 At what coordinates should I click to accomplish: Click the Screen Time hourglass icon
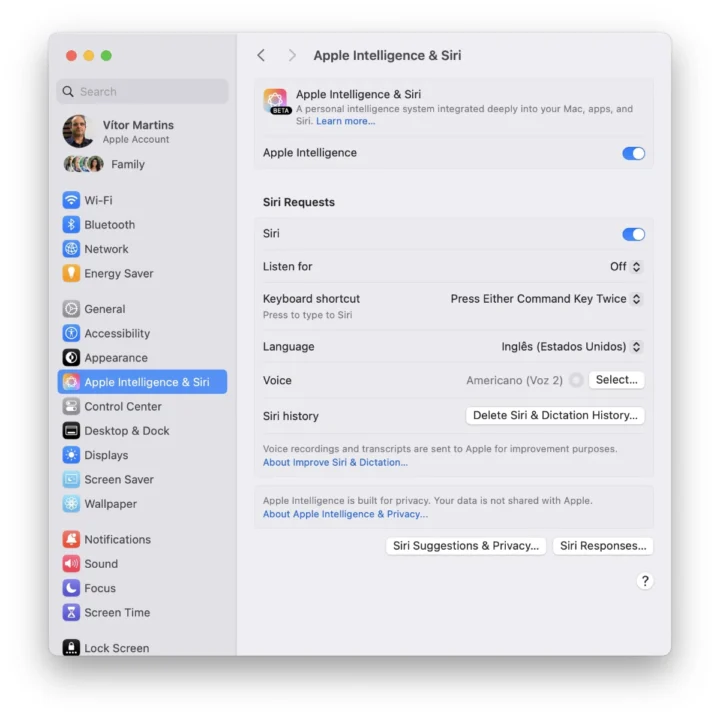(71, 612)
